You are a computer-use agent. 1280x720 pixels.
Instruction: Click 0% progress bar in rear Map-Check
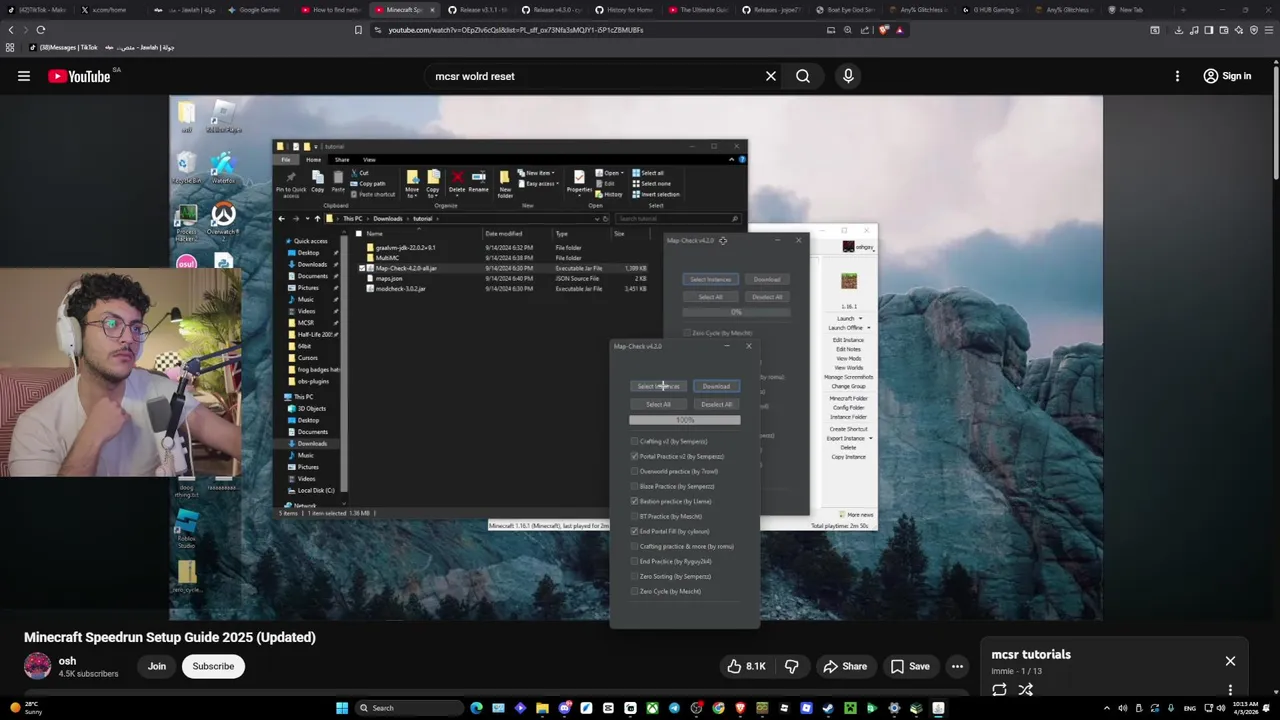click(x=737, y=312)
